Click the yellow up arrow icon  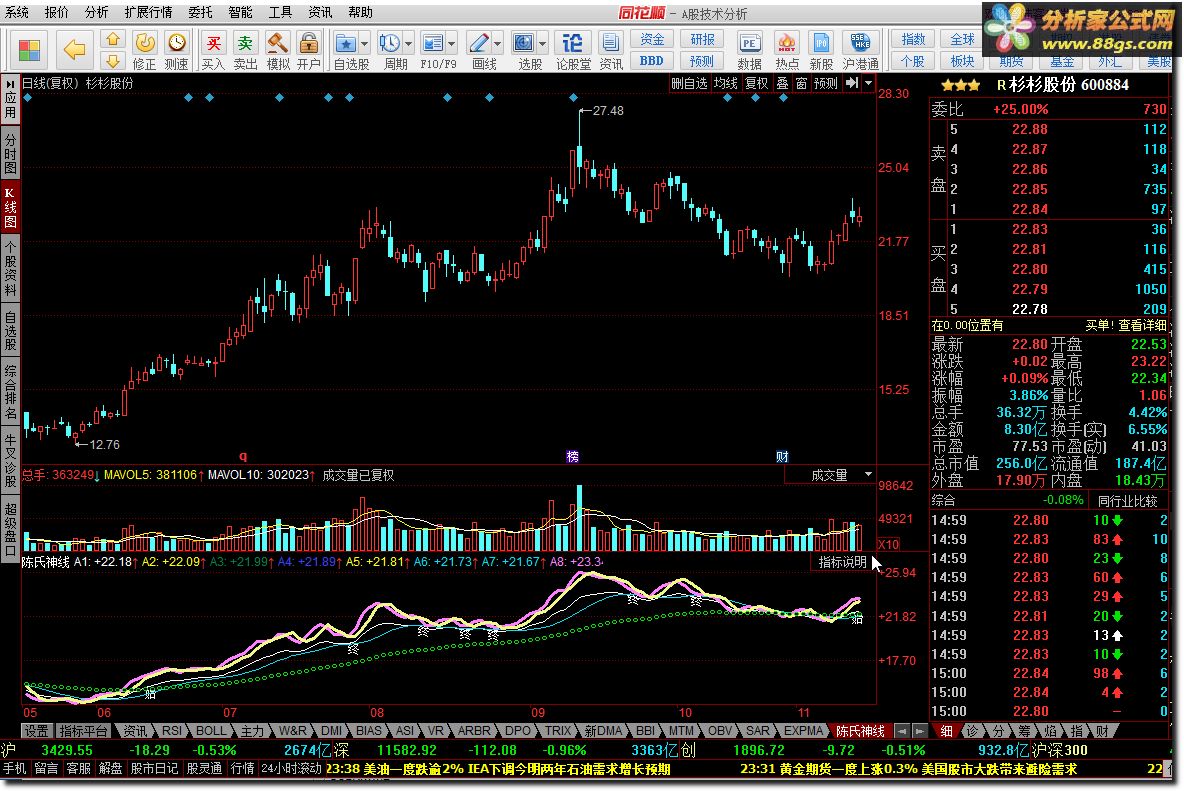coord(113,39)
